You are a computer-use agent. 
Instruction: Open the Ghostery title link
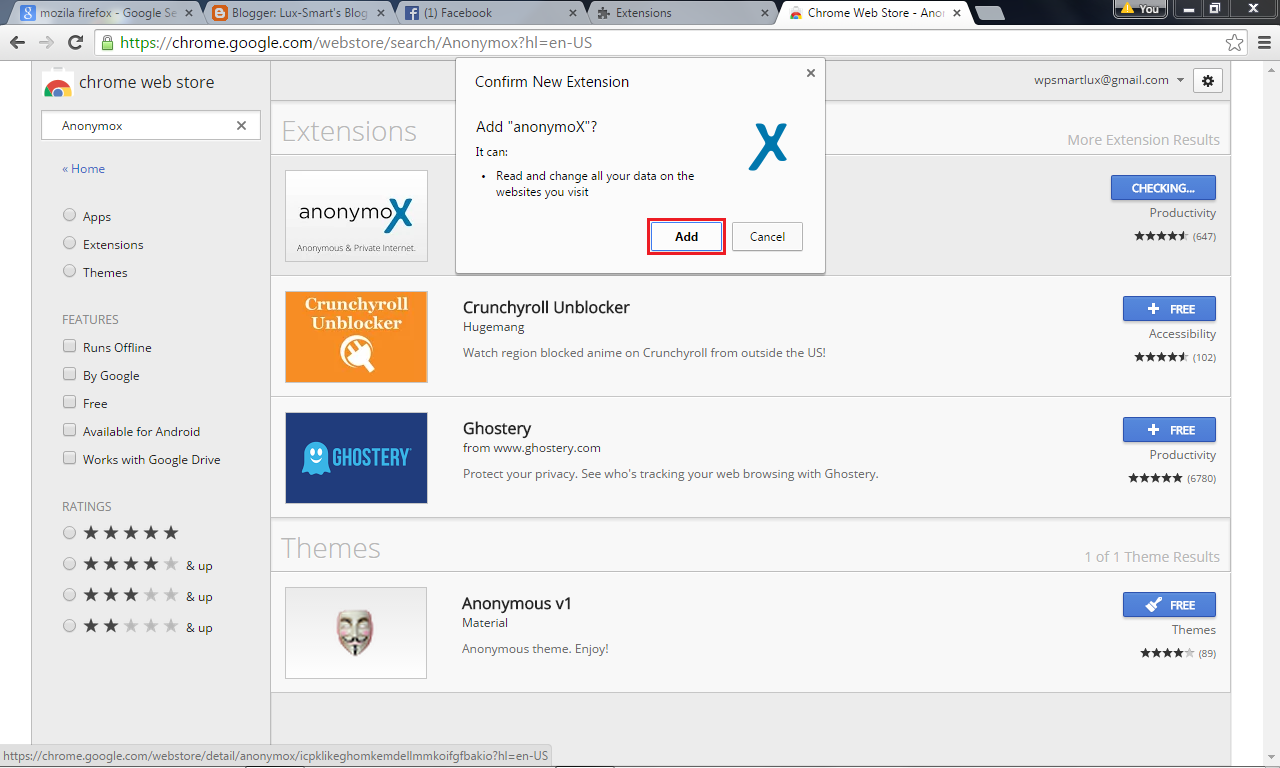(x=497, y=428)
